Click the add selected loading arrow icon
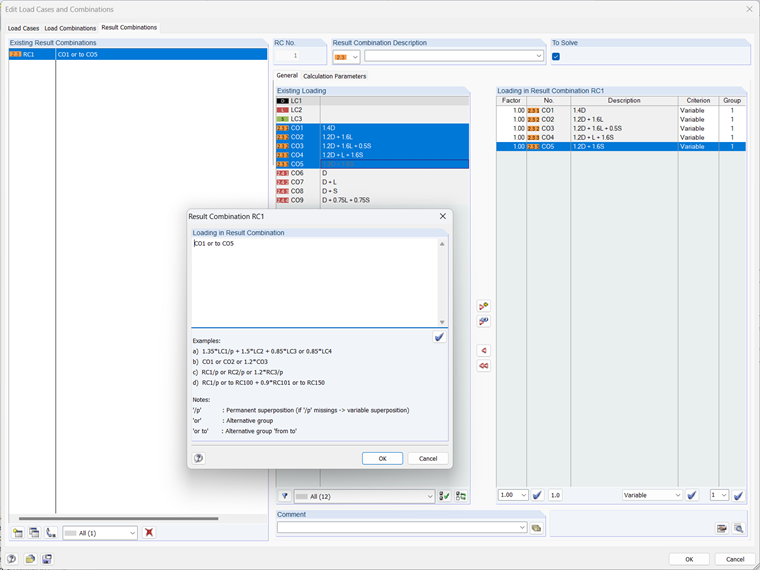Image resolution: width=760 pixels, height=570 pixels. pos(483,306)
